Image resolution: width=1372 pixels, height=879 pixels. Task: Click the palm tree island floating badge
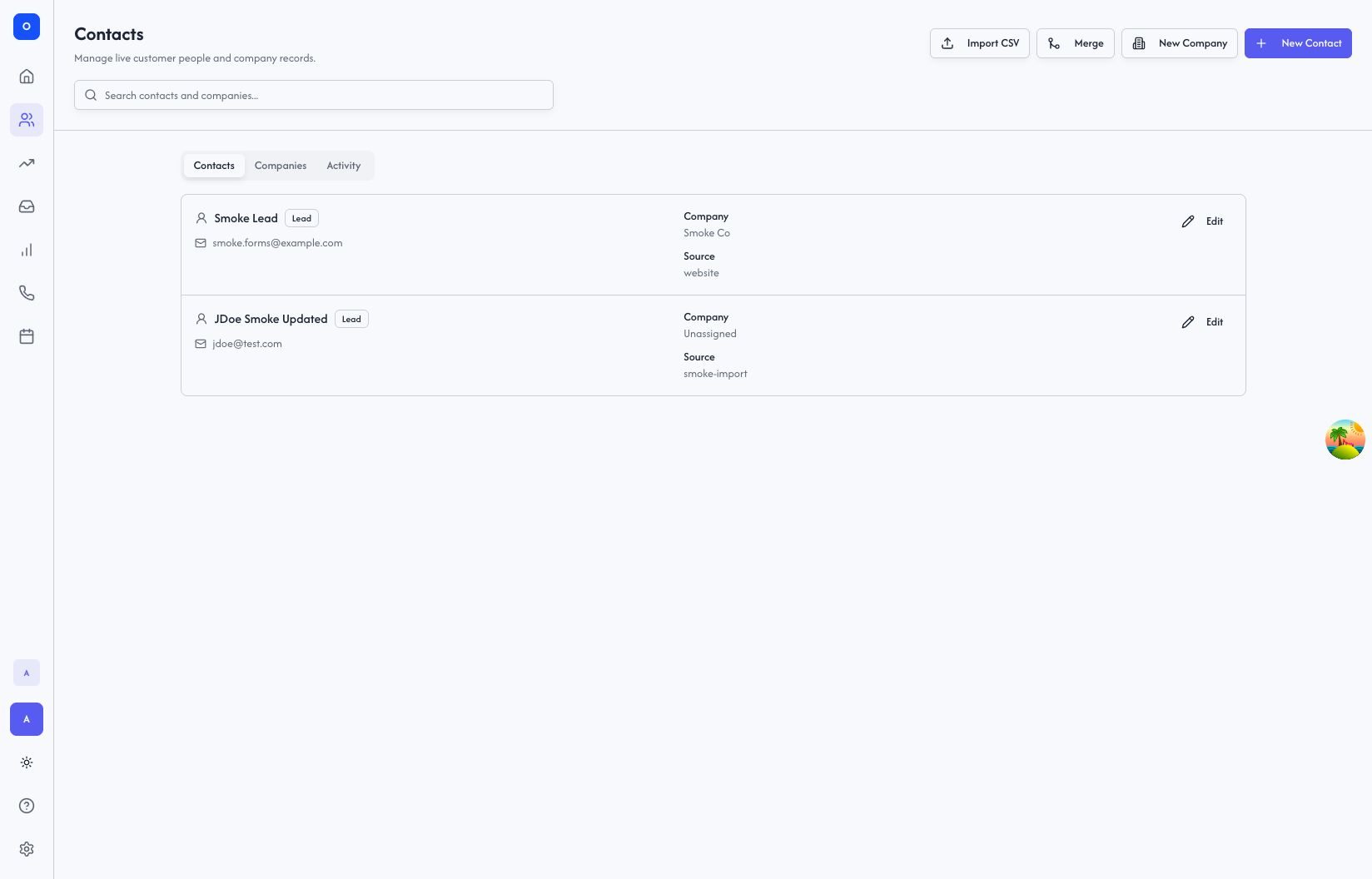(x=1345, y=439)
